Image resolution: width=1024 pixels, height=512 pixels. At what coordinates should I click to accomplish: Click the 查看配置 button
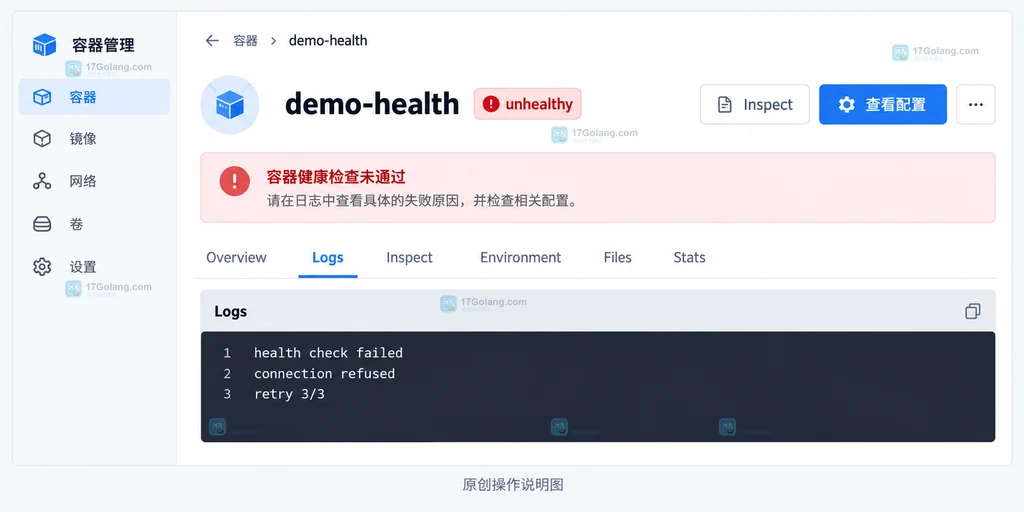coord(883,104)
